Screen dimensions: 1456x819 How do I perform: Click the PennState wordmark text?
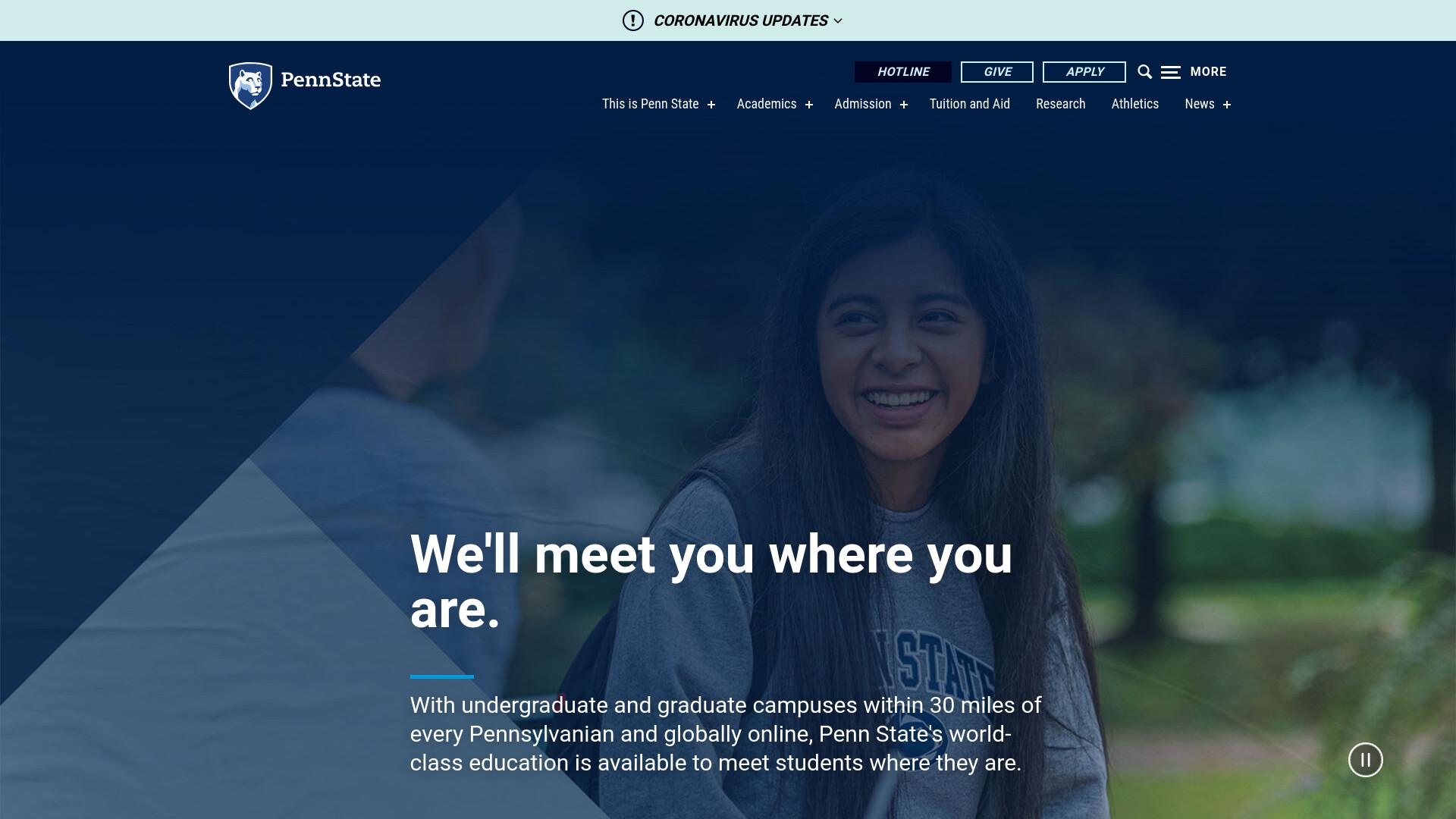331,80
